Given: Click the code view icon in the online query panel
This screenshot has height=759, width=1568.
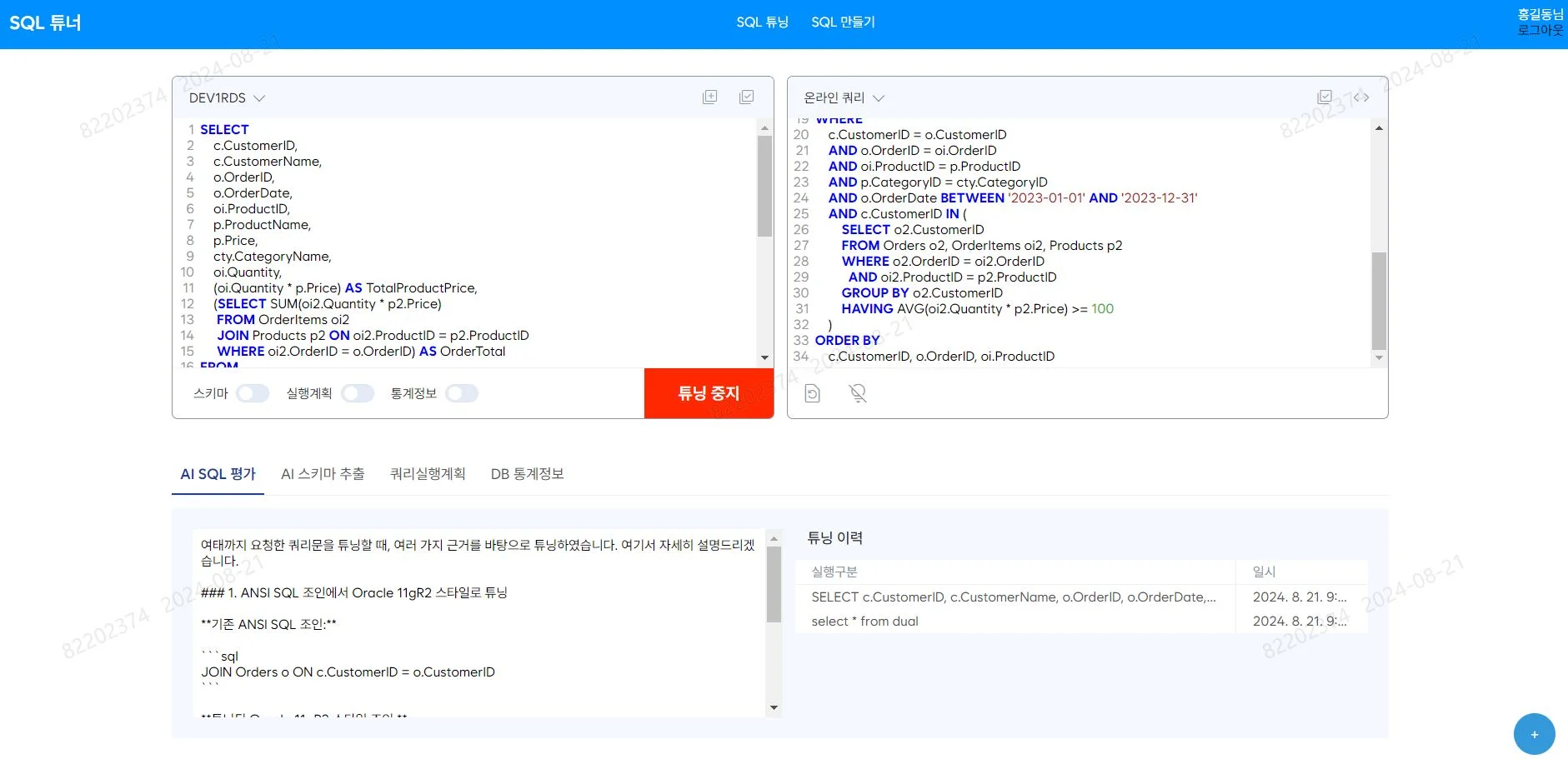Looking at the screenshot, I should pyautogui.click(x=1364, y=97).
